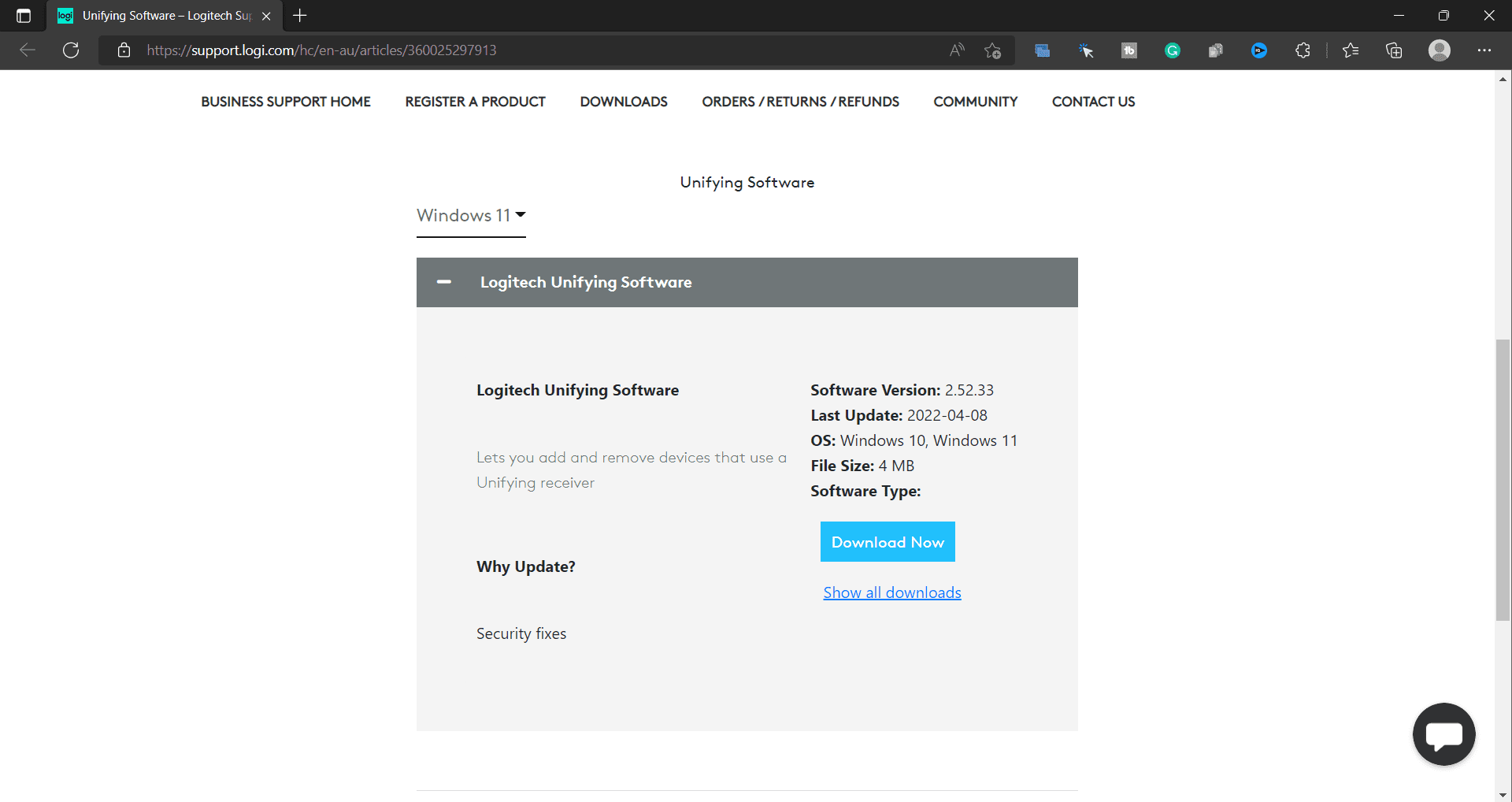Open Settings and more menu

click(x=1484, y=50)
